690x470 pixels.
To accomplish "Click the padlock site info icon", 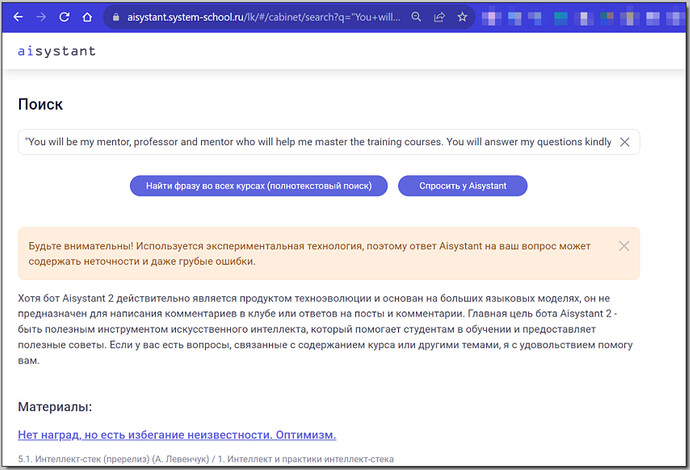I will (116, 17).
